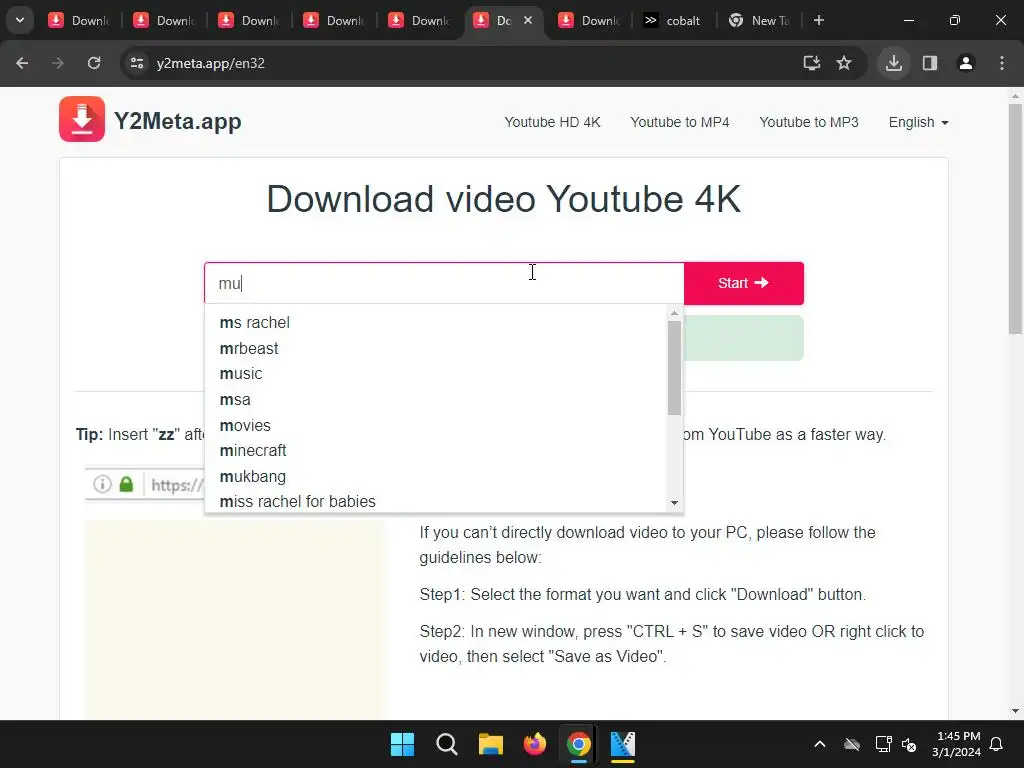The image size is (1024, 768).
Task: Click the browser forward arrow
Action: point(58,63)
